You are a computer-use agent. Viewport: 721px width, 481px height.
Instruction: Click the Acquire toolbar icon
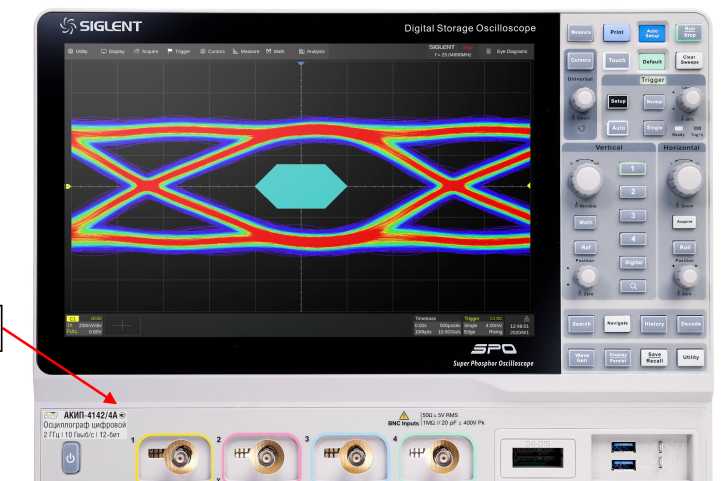[146, 51]
